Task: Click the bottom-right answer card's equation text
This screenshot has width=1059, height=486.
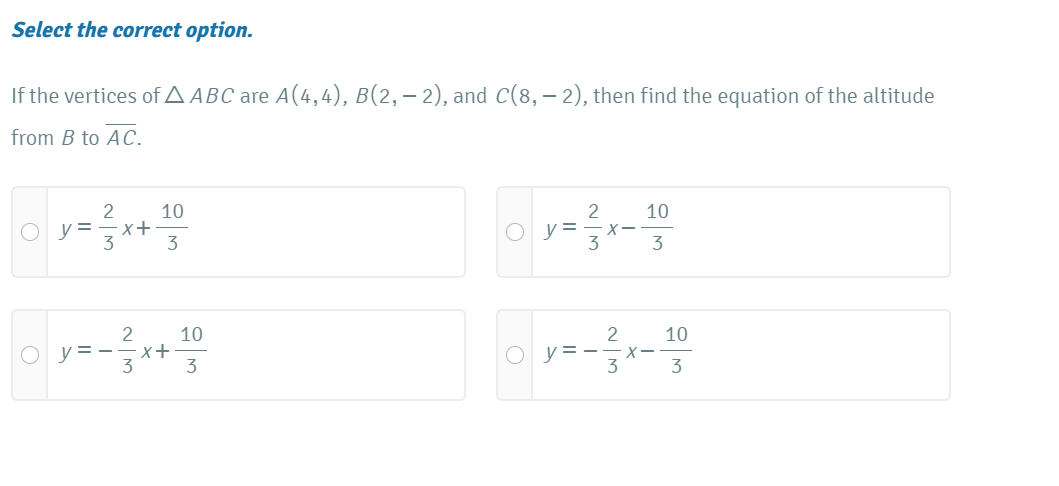Action: [617, 351]
